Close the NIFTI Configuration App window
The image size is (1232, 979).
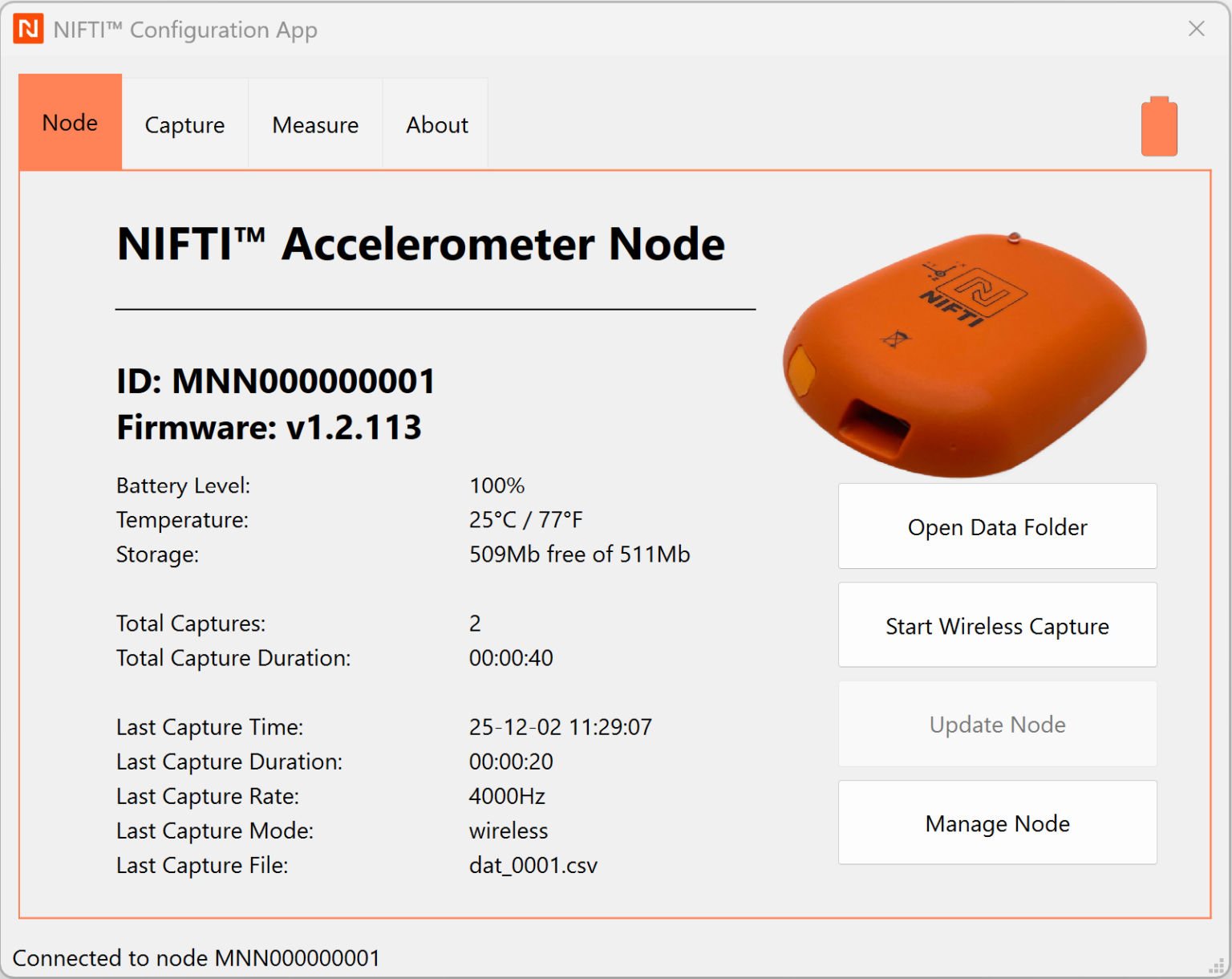pyautogui.click(x=1196, y=29)
